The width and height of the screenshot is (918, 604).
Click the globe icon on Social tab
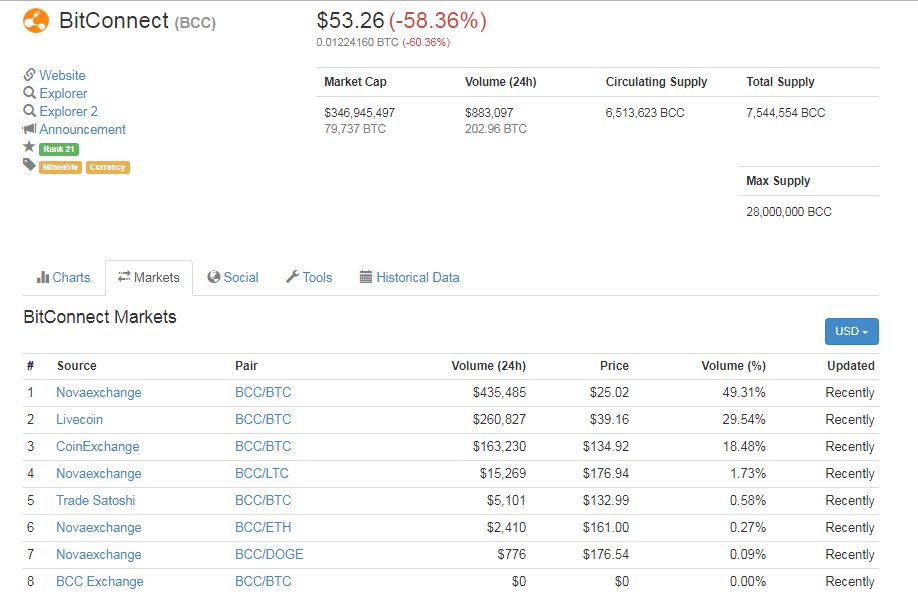click(x=214, y=277)
